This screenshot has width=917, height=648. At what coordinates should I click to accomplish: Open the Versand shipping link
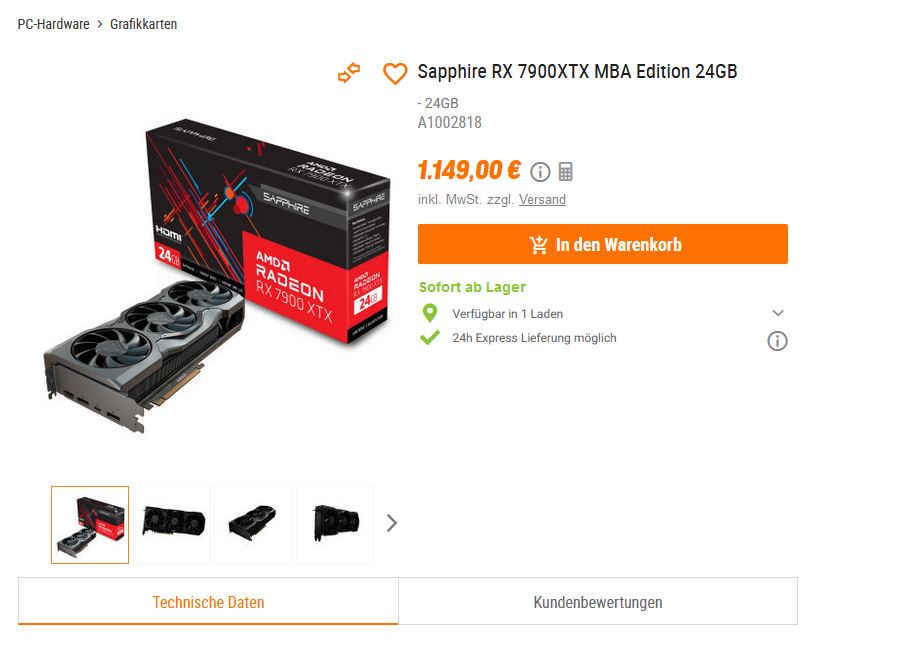(x=542, y=199)
